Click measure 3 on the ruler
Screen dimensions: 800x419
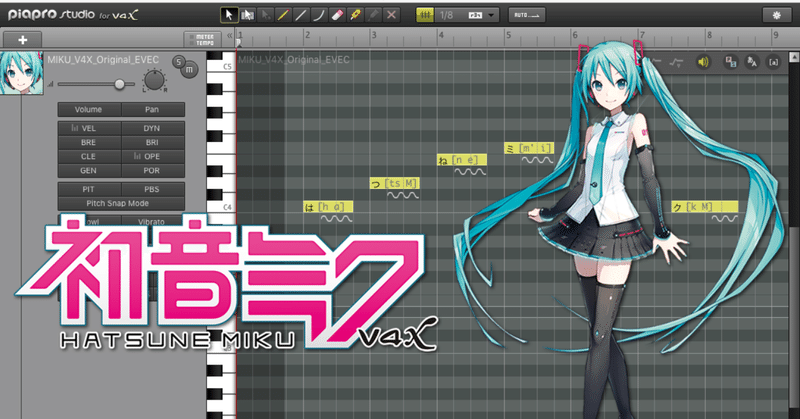pyautogui.click(x=374, y=35)
